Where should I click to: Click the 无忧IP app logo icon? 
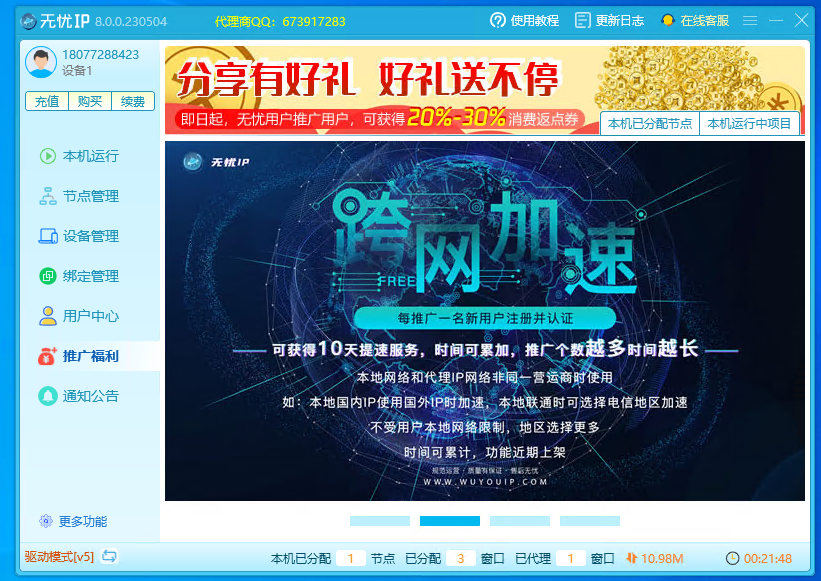click(x=28, y=21)
